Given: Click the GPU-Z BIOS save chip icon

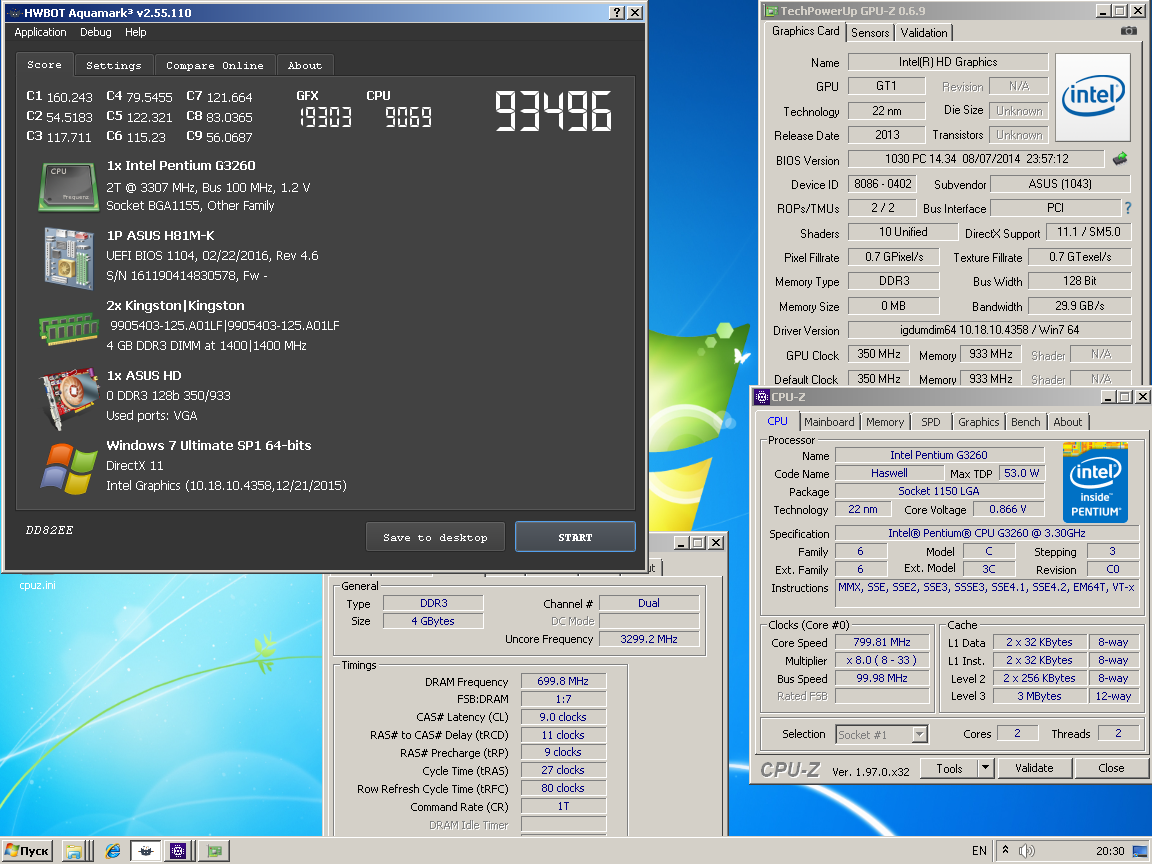Looking at the screenshot, I should pos(1120,158).
